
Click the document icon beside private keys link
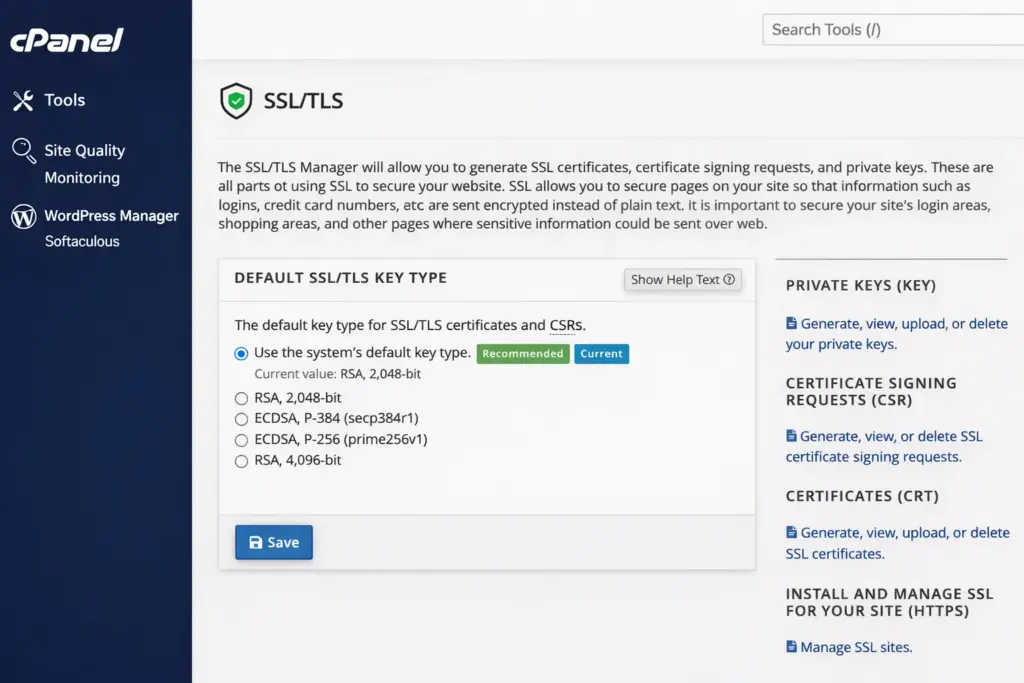coord(792,324)
